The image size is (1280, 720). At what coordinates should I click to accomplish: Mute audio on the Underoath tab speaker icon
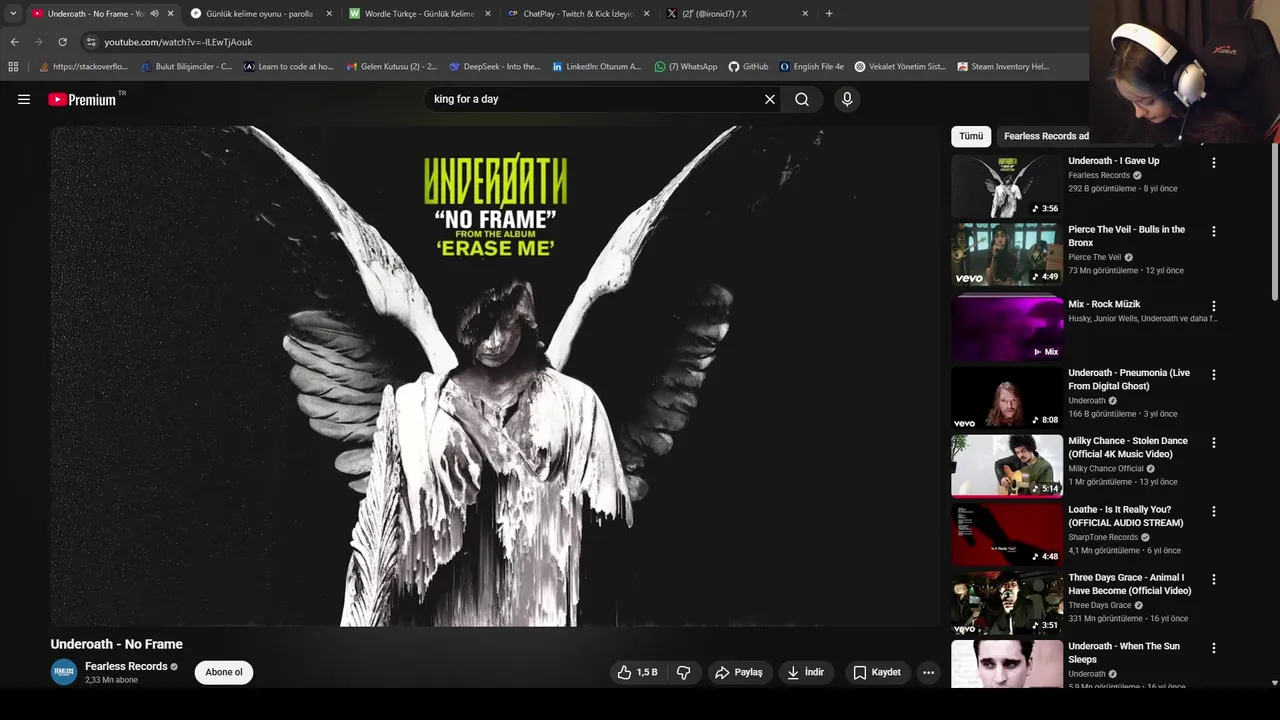(x=154, y=14)
